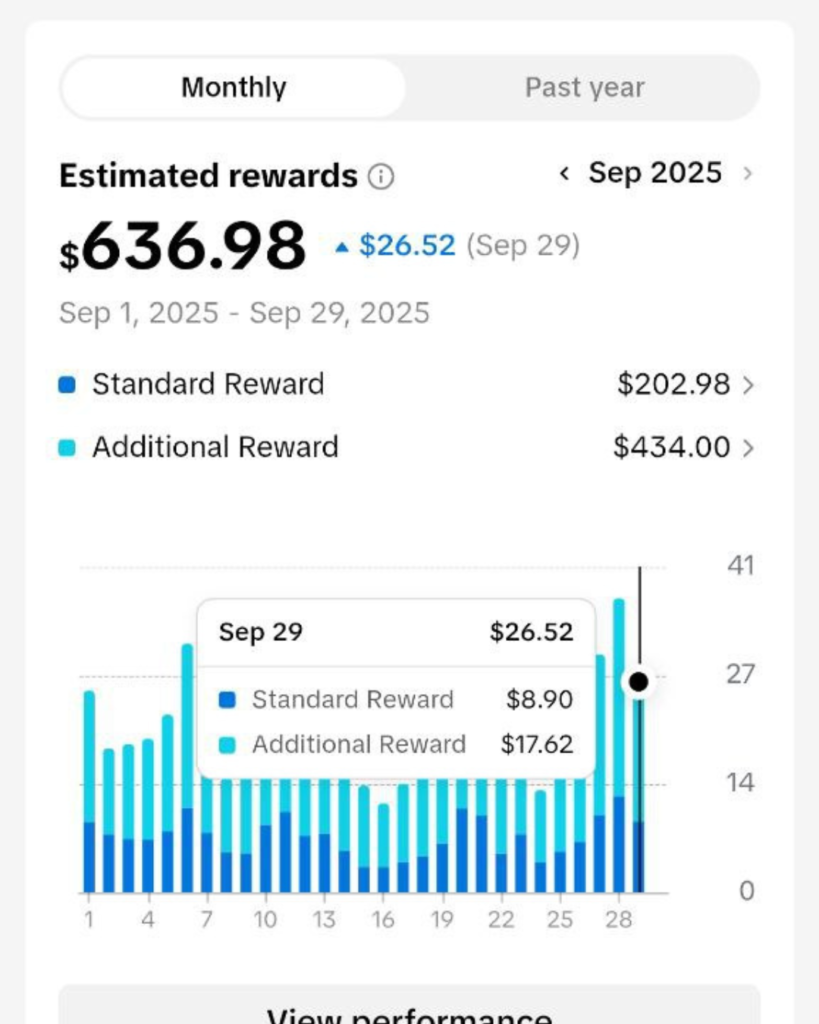Click the Additional Reward row label
Viewport: 819px width, 1024px height.
point(215,448)
